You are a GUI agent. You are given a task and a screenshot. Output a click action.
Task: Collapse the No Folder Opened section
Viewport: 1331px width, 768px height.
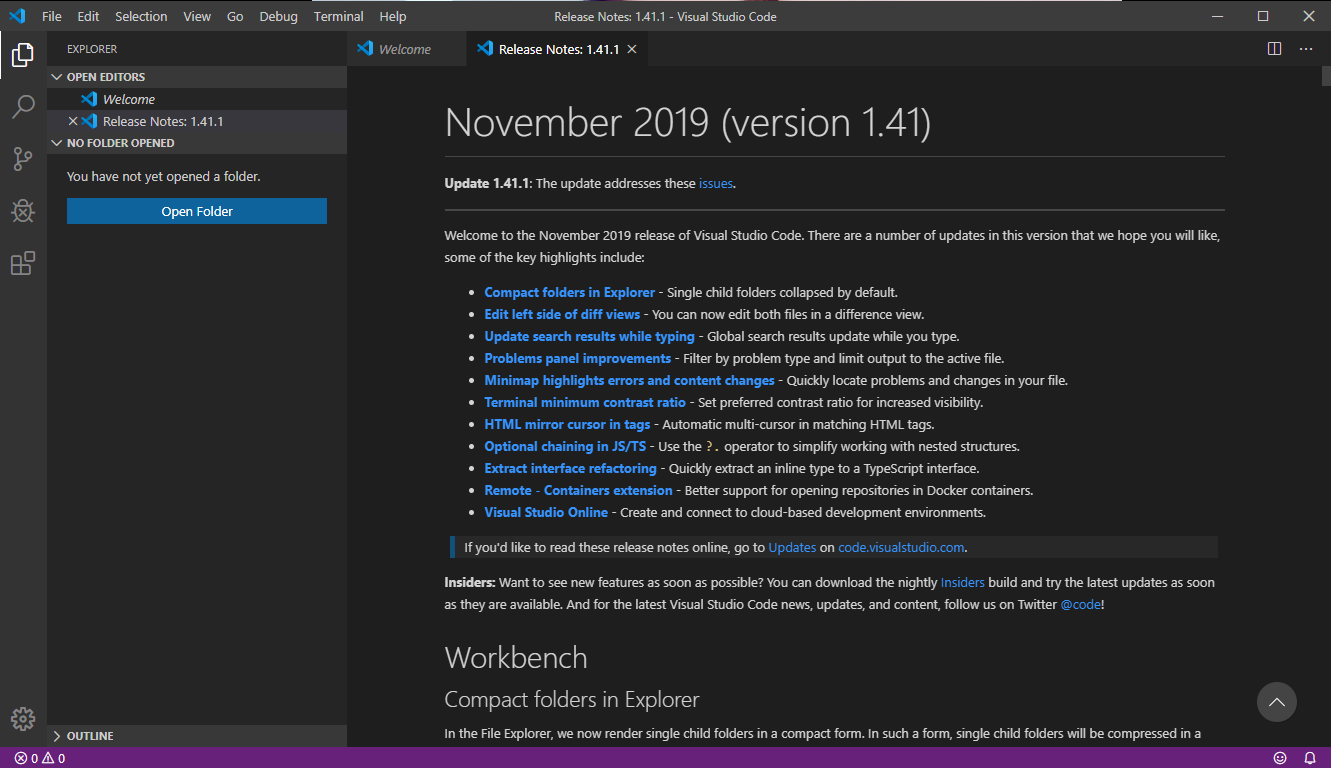pyautogui.click(x=197, y=143)
